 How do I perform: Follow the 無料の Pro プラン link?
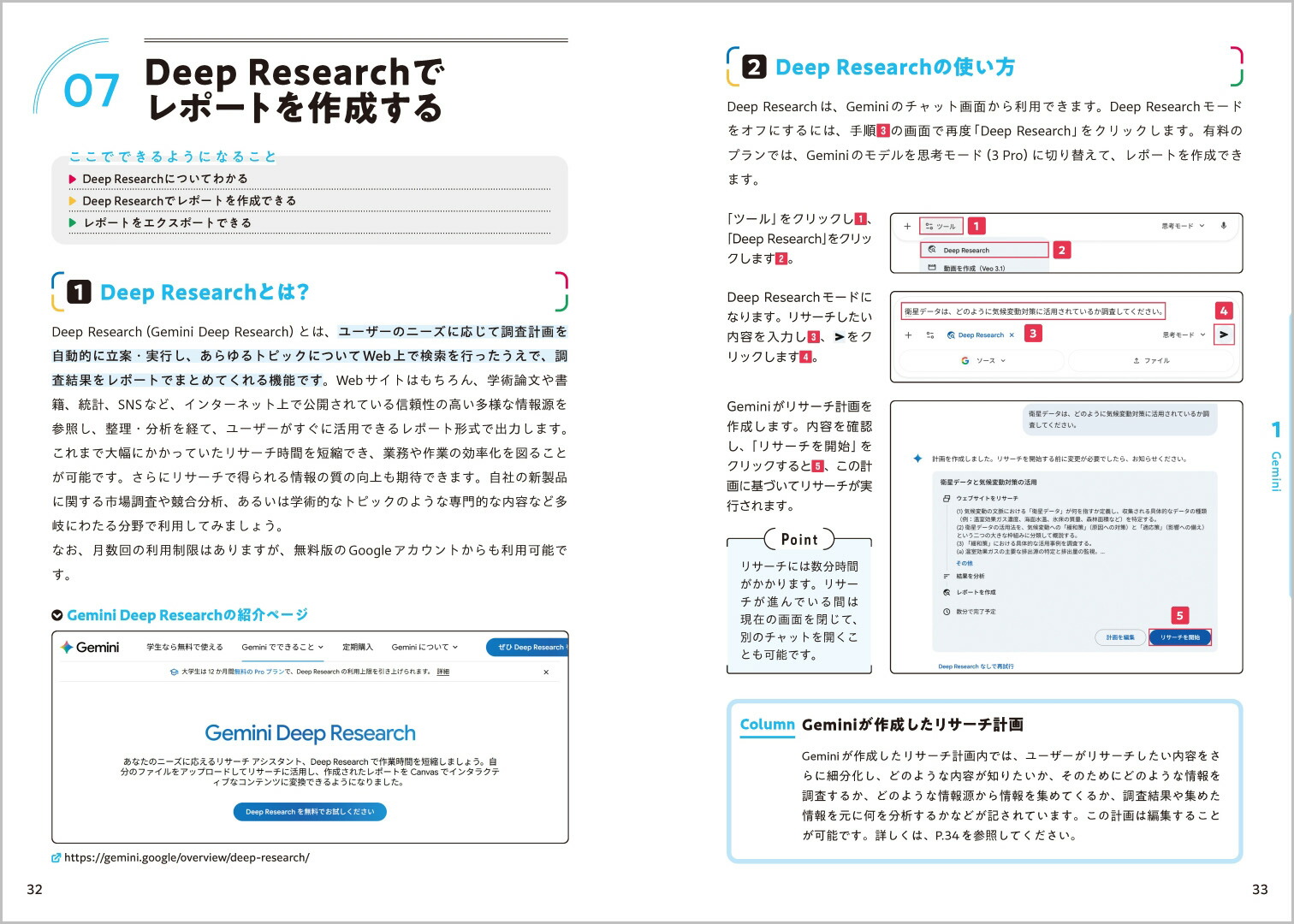pyautogui.click(x=258, y=672)
